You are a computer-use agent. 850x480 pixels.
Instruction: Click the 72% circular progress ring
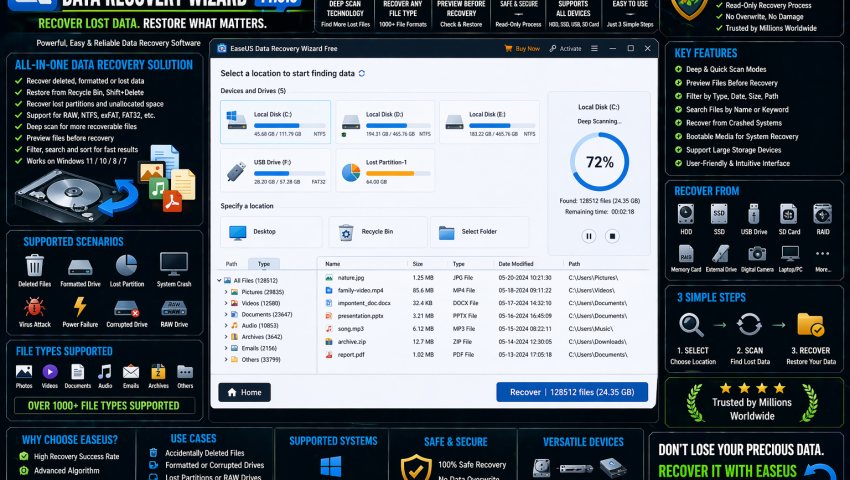600,162
